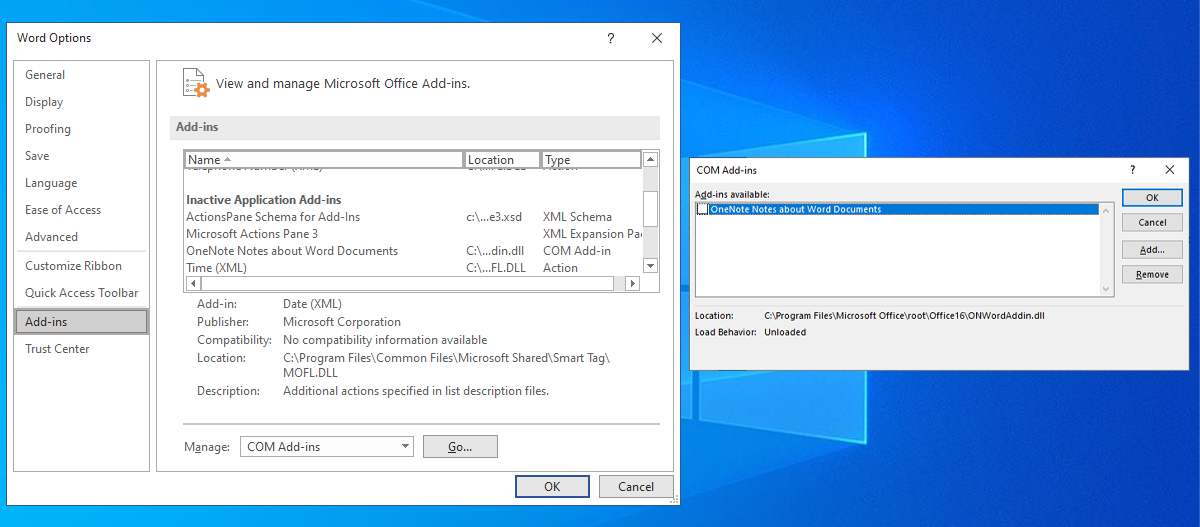This screenshot has height=527, width=1200.
Task: Select Time (XML) add-in row
Action: 413,268
